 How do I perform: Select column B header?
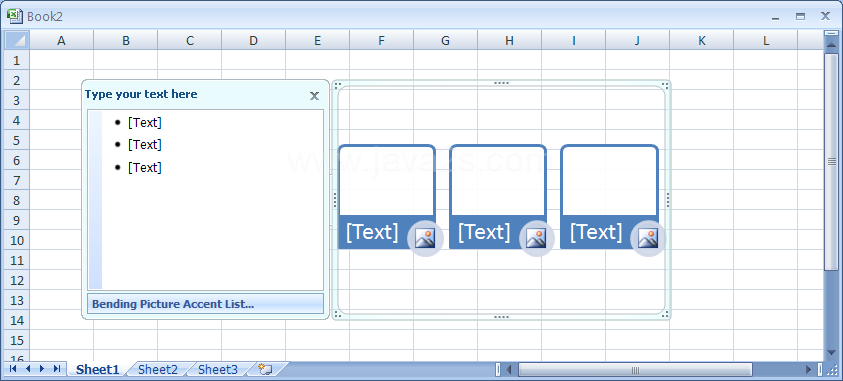(x=125, y=40)
